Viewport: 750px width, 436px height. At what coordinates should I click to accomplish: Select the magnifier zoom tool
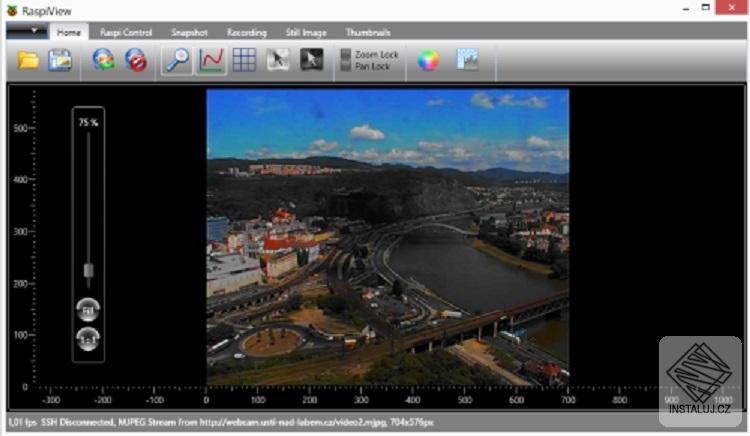pos(176,60)
